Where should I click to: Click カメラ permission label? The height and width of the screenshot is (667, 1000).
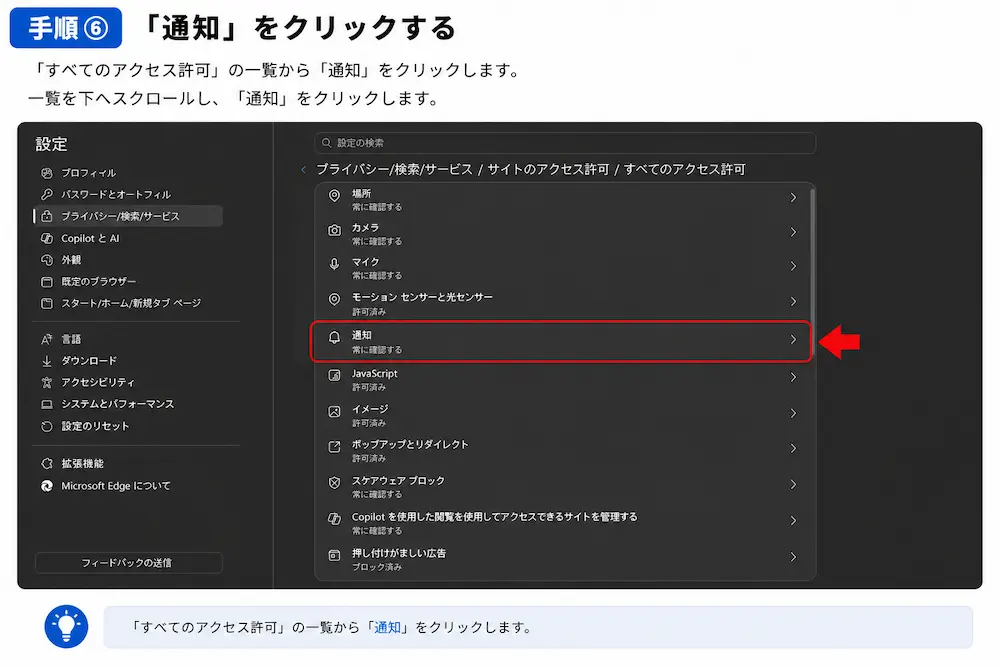click(x=365, y=228)
